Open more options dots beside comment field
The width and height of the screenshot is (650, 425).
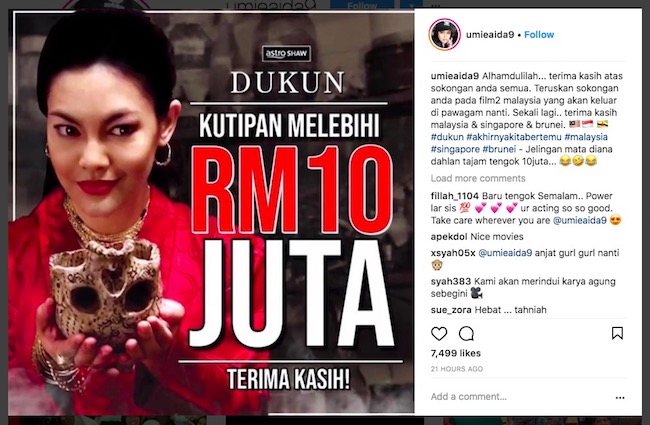(x=620, y=398)
